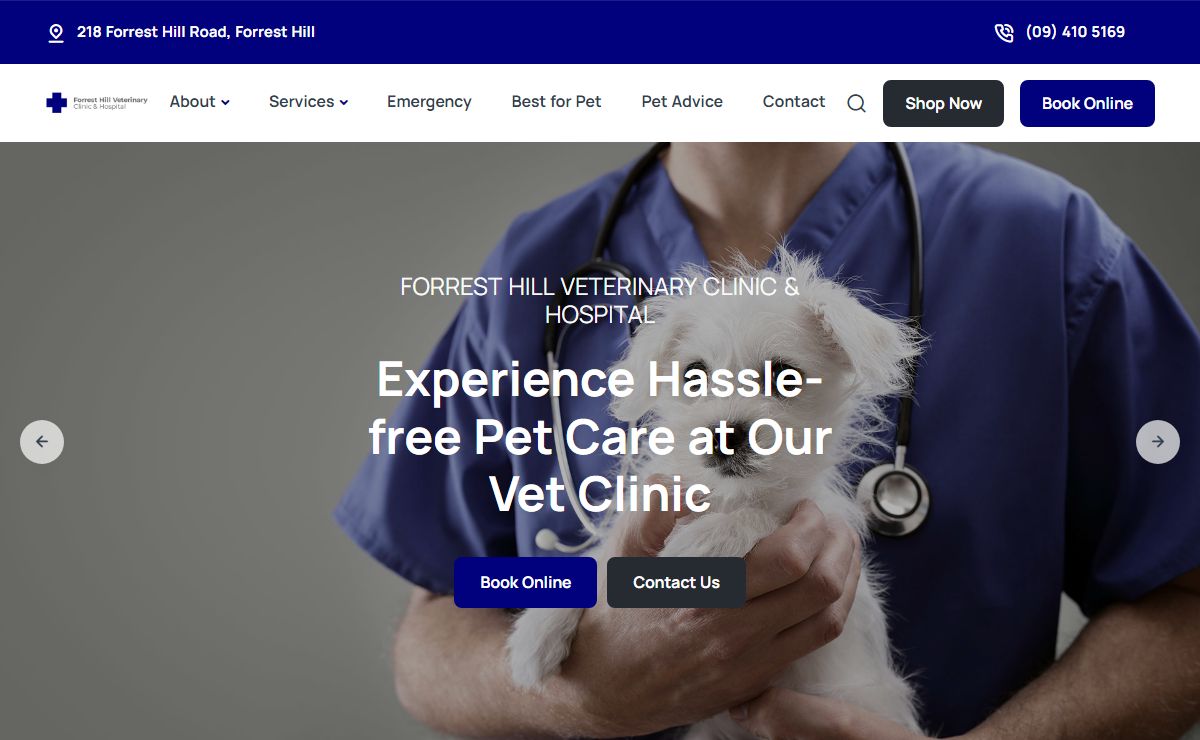Click the Forrest Hill Veterinary cross logo
Viewport: 1200px width, 740px height.
point(97,102)
